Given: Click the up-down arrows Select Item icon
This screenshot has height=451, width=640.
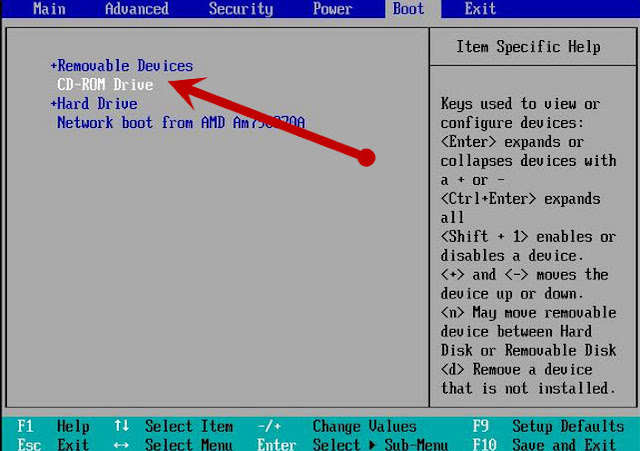Looking at the screenshot, I should (x=122, y=426).
